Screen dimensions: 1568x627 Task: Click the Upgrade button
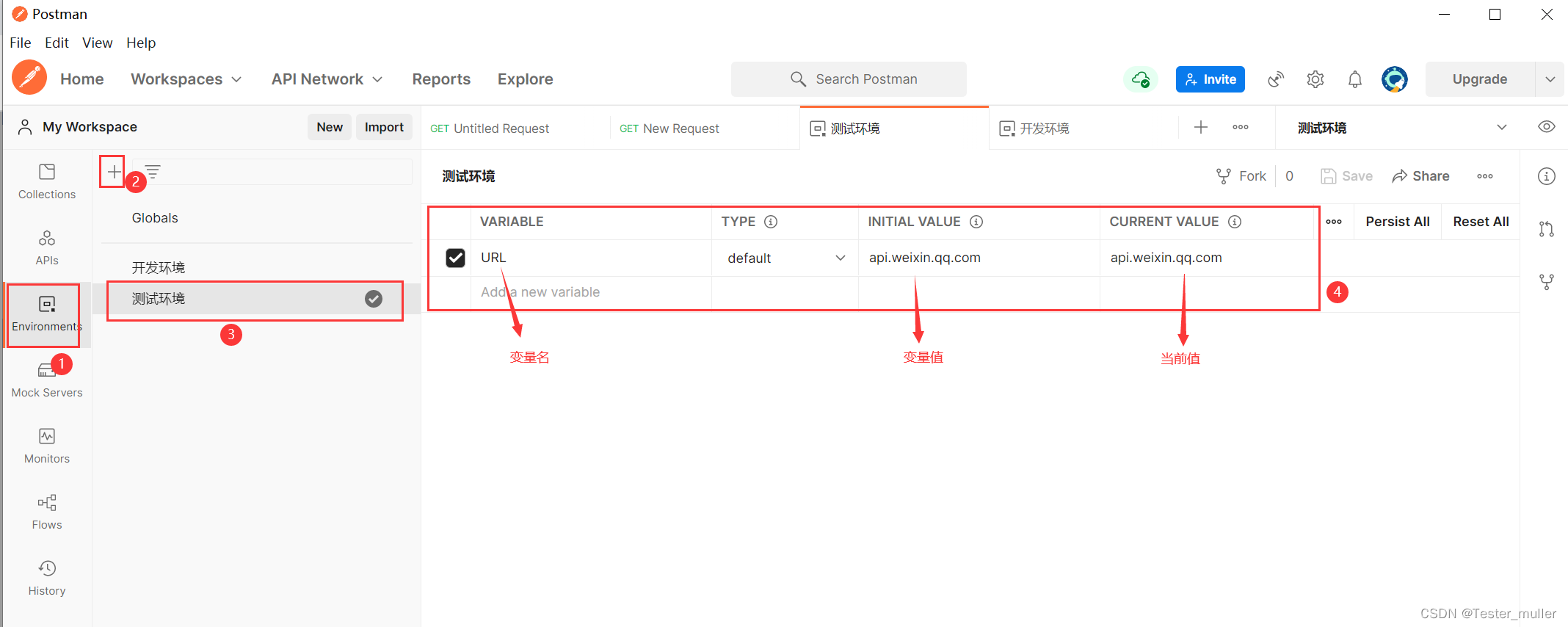click(1480, 79)
